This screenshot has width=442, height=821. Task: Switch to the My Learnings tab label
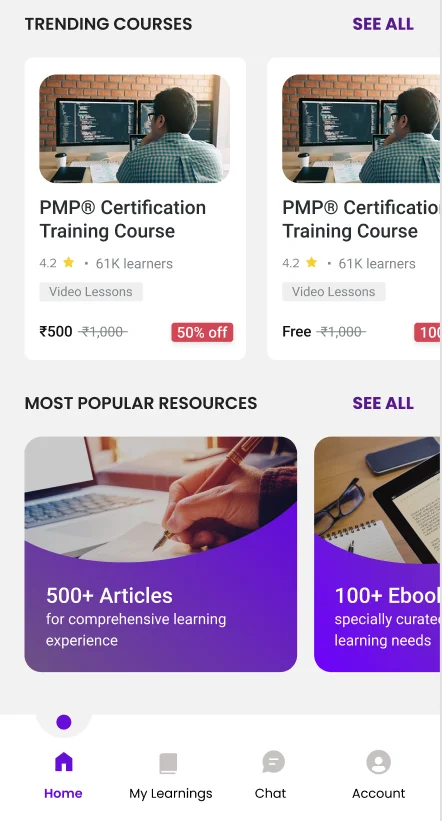coord(171,794)
